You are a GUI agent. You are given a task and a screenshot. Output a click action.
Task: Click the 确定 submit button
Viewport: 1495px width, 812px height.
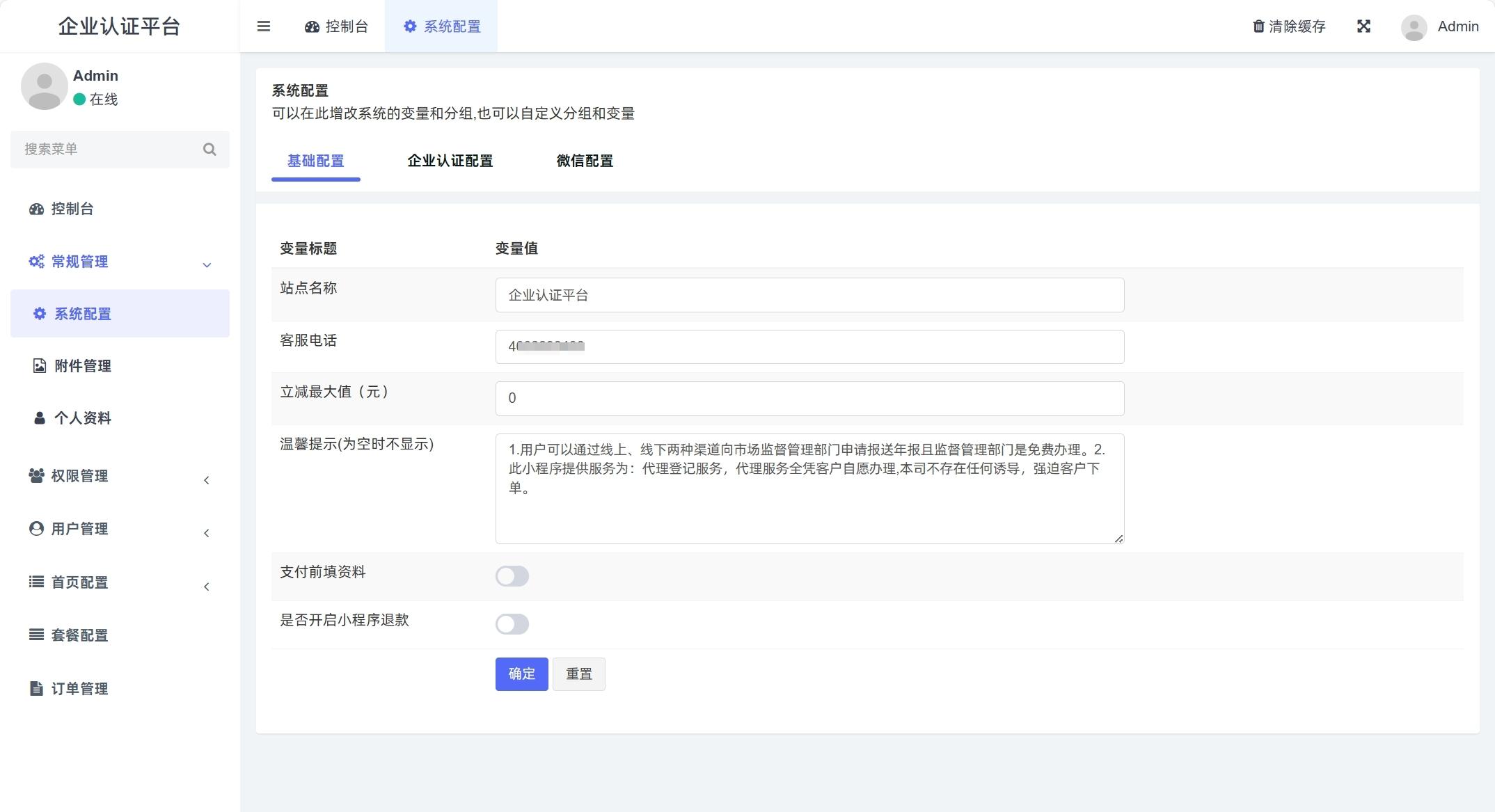521,674
